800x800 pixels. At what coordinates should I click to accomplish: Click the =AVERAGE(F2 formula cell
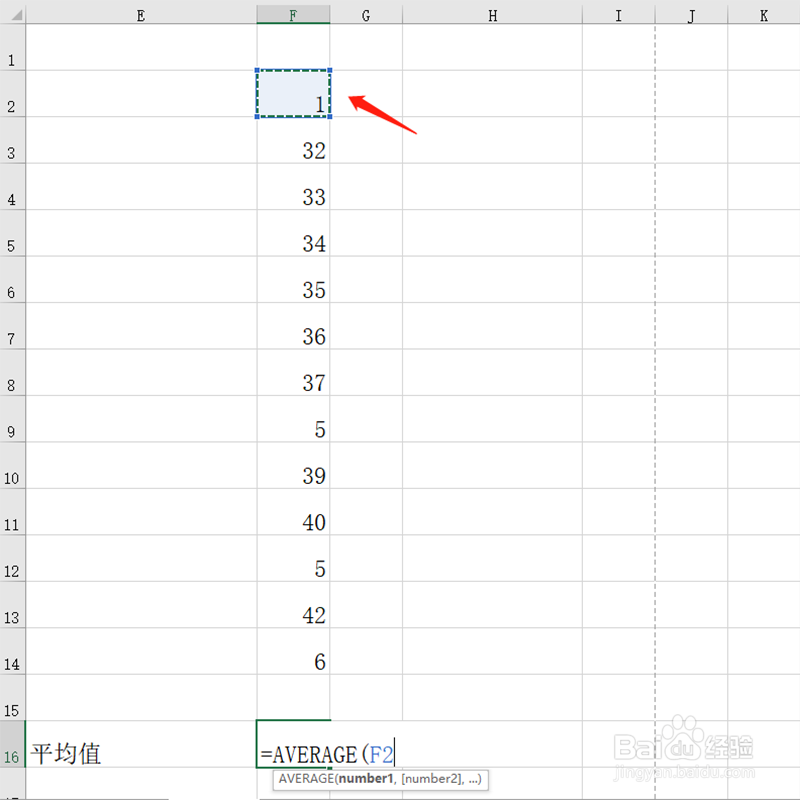pyautogui.click(x=327, y=744)
